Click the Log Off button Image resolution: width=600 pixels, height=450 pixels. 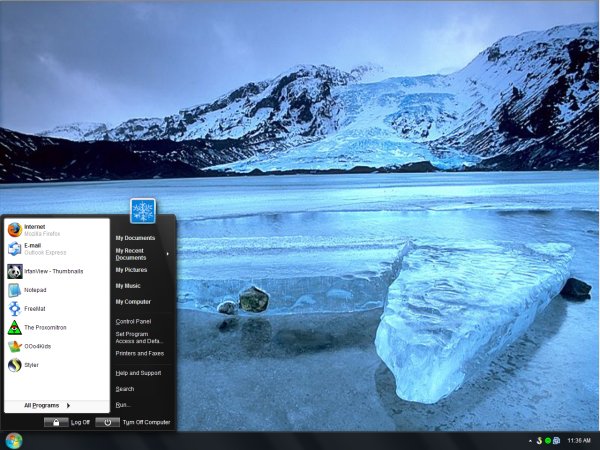click(x=67, y=422)
